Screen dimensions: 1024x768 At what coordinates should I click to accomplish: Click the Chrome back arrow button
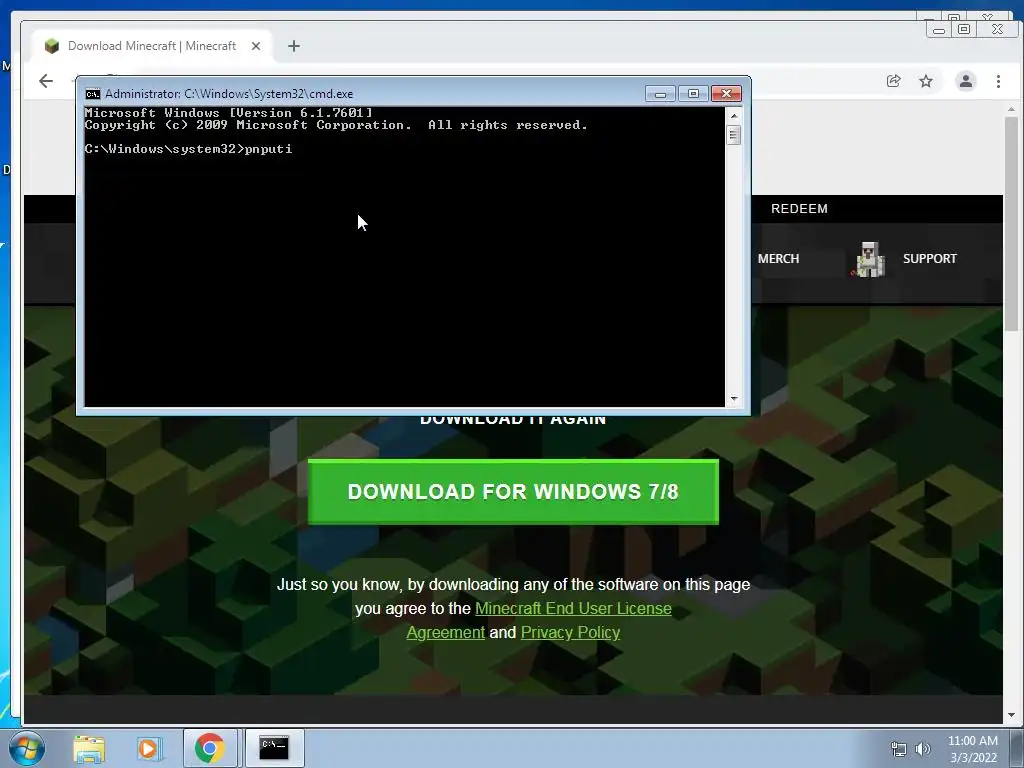[46, 81]
